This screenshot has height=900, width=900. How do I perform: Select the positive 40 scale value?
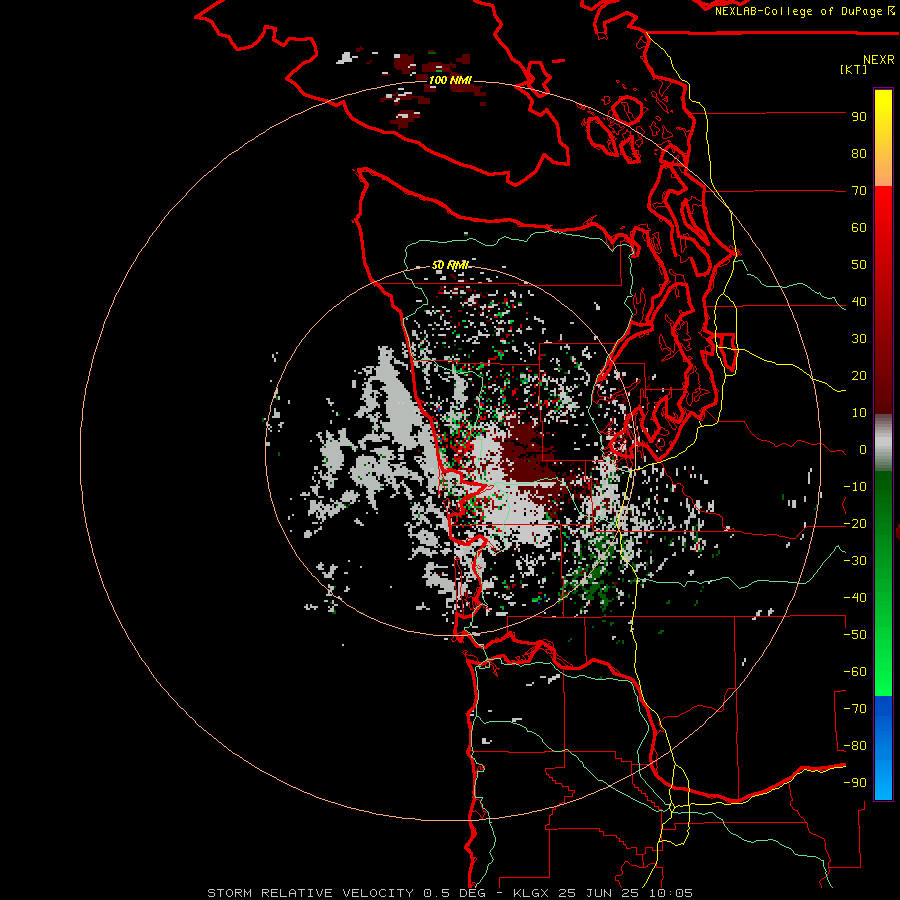[859, 302]
